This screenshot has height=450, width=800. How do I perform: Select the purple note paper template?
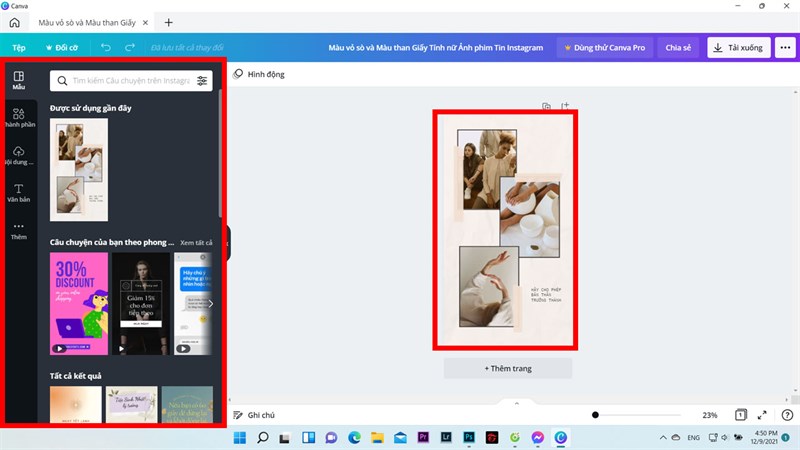click(x=132, y=404)
